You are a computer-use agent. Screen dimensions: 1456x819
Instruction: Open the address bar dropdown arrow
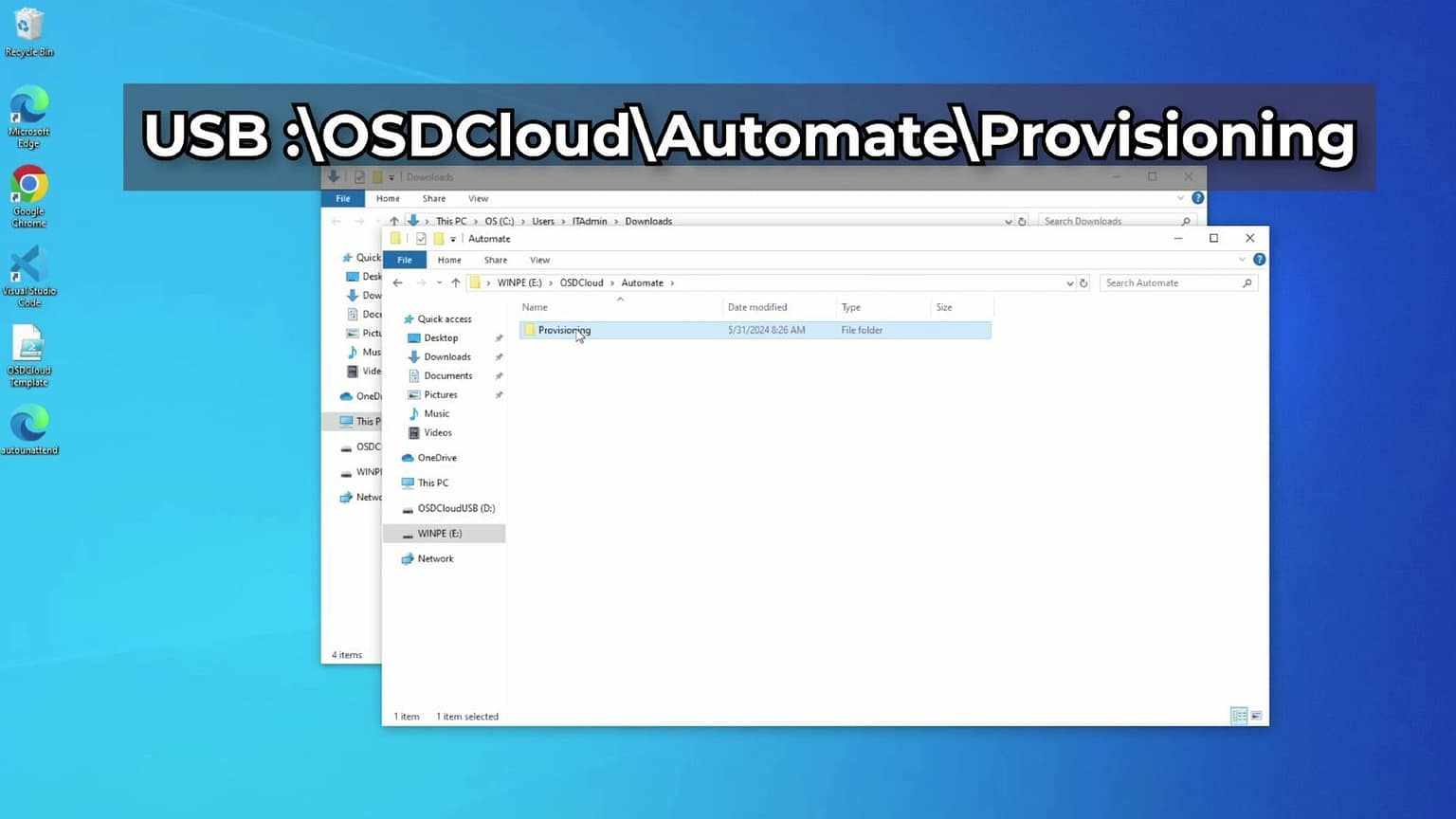click(x=1069, y=282)
